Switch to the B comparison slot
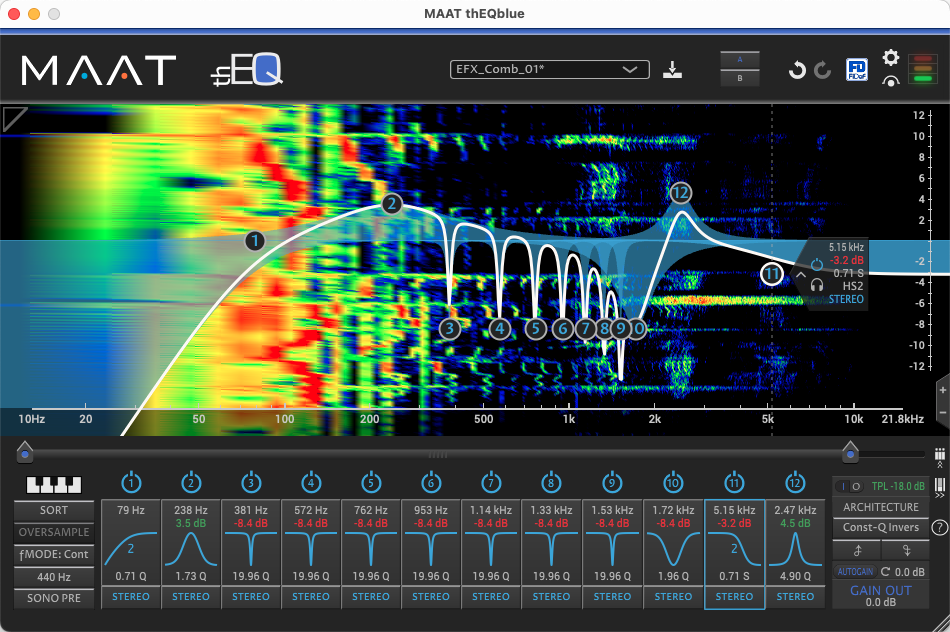The height and width of the screenshot is (632, 950). (x=740, y=78)
